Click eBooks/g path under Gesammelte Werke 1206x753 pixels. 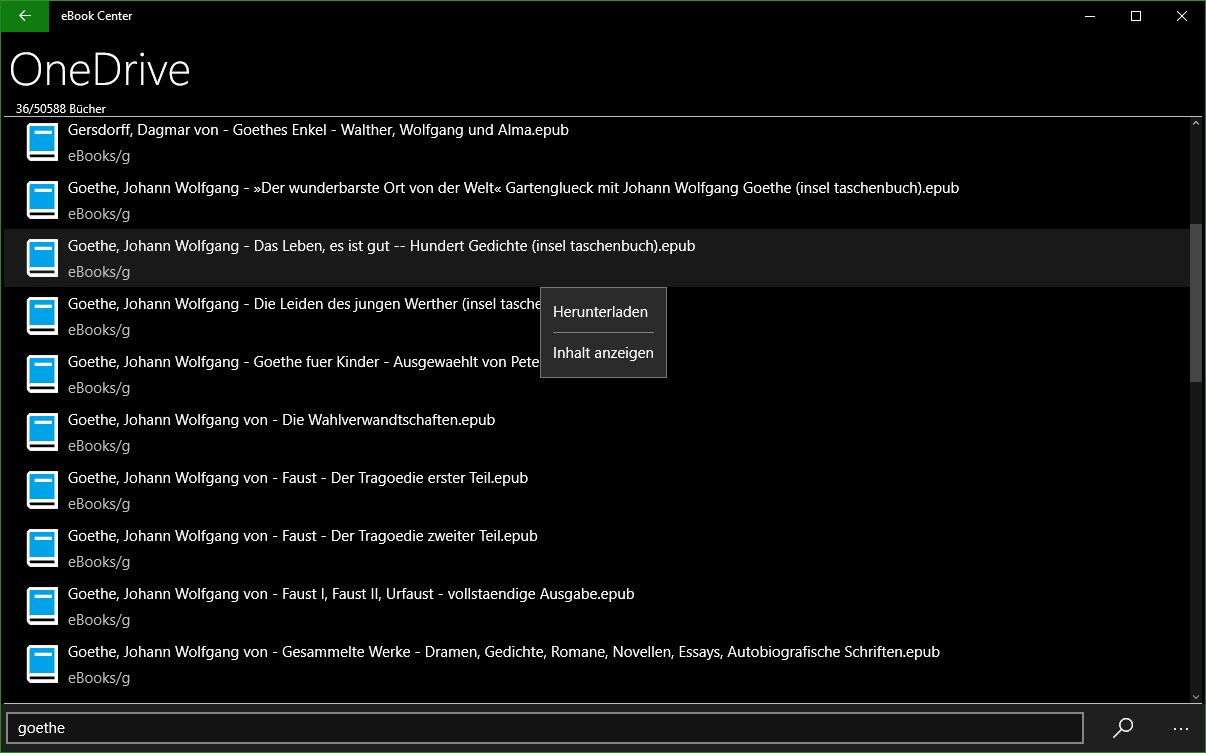(99, 678)
